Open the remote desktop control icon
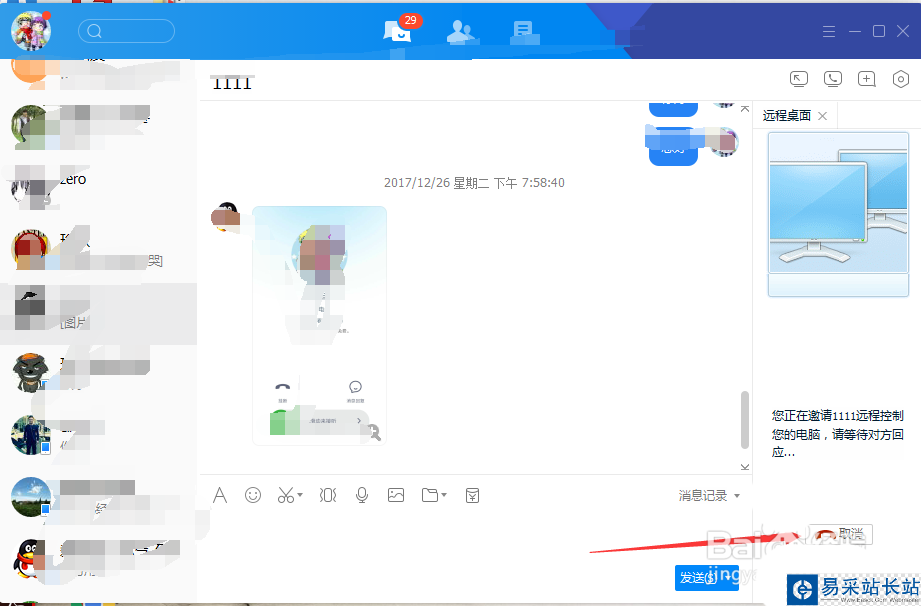The height and width of the screenshot is (606, 921). point(798,79)
